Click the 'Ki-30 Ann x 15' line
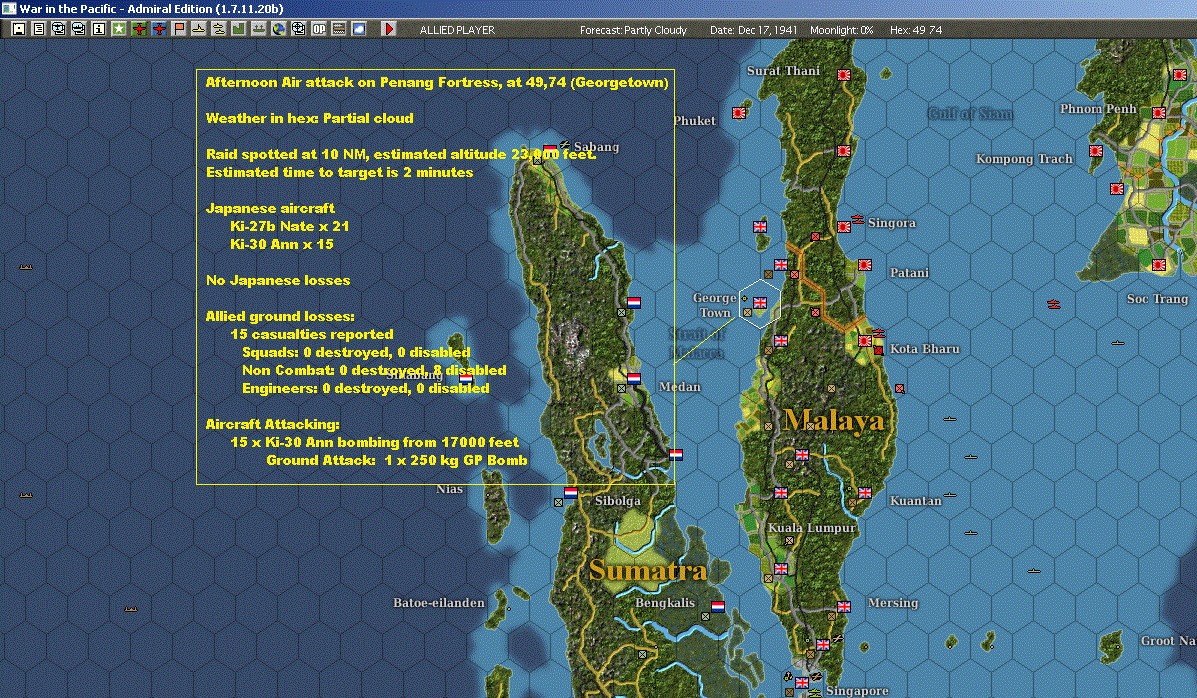 point(282,244)
